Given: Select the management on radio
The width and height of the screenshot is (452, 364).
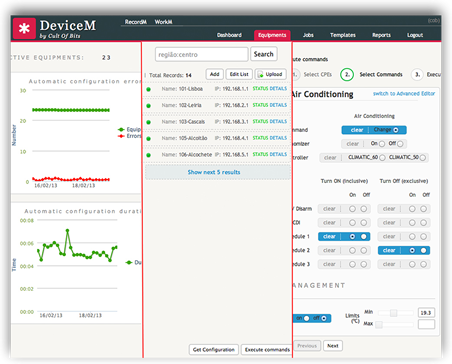Looking at the screenshot, I should pos(306,318).
